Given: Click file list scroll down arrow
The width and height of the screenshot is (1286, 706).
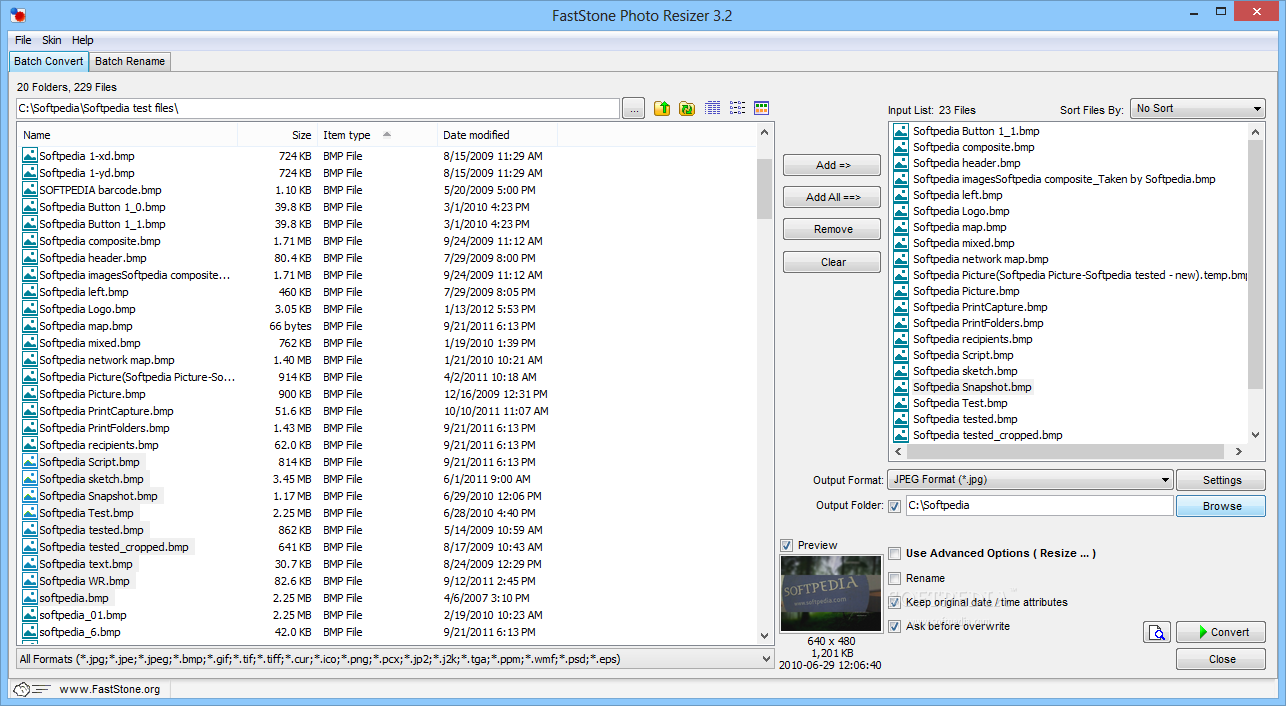Looking at the screenshot, I should point(765,636).
